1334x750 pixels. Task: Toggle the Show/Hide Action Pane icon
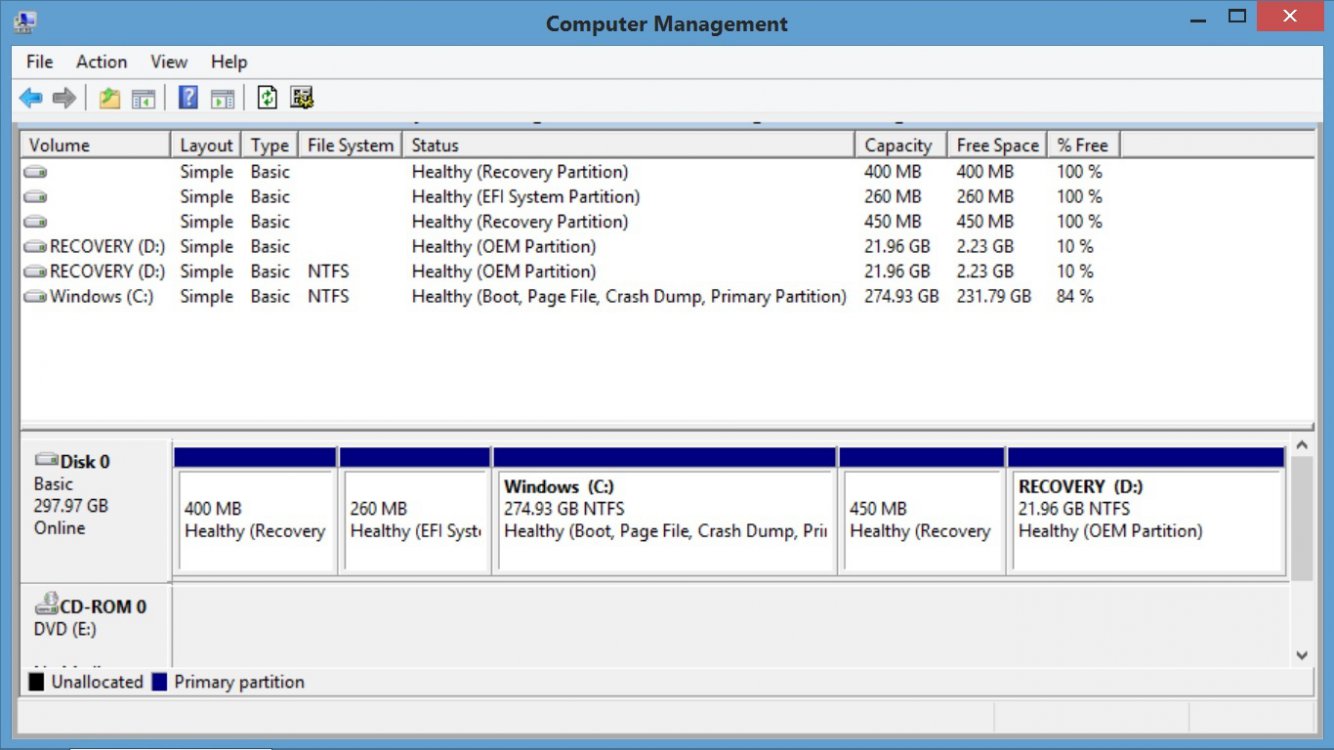[x=222, y=98]
